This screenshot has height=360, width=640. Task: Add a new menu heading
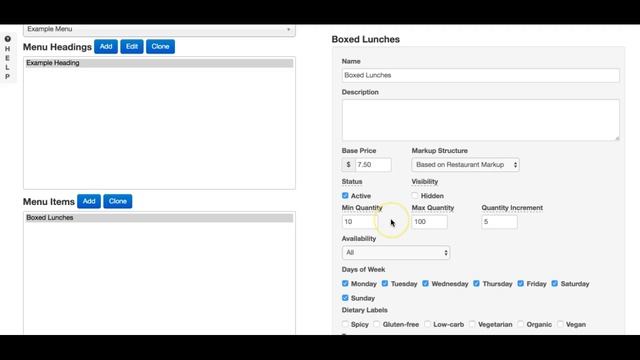tap(106, 47)
